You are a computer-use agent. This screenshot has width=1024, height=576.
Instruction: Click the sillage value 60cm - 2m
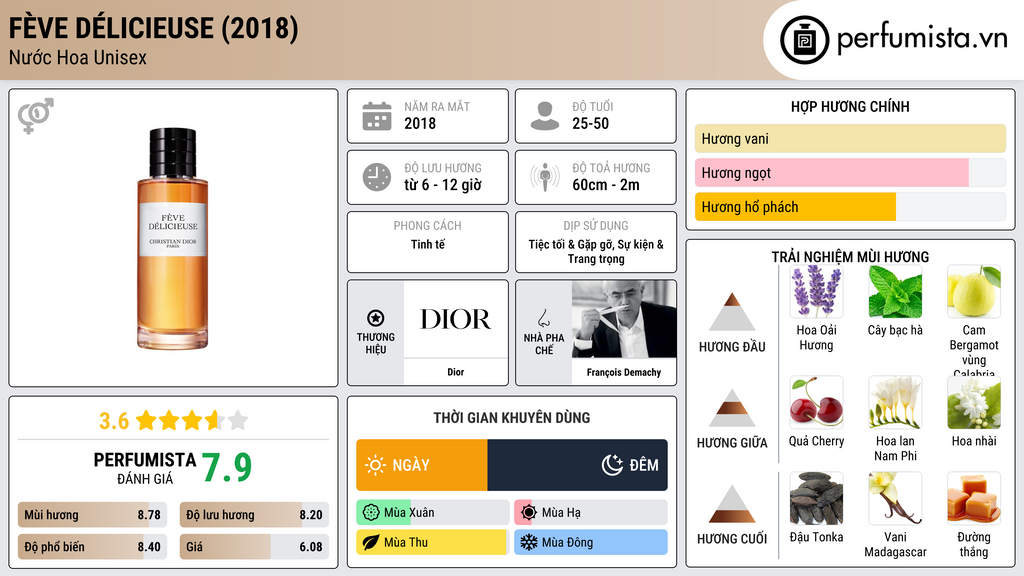605,185
